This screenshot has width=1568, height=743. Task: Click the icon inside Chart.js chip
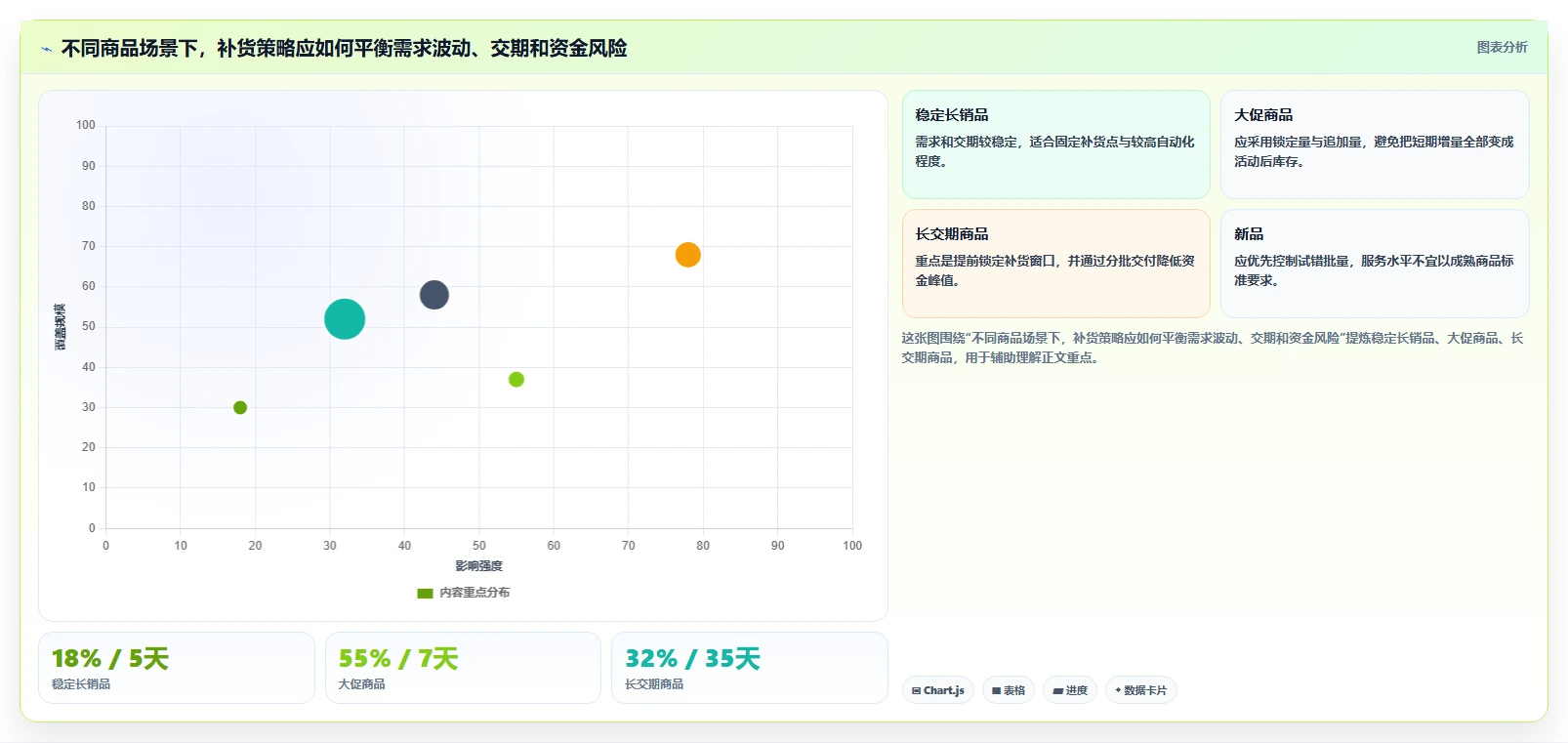tap(917, 690)
